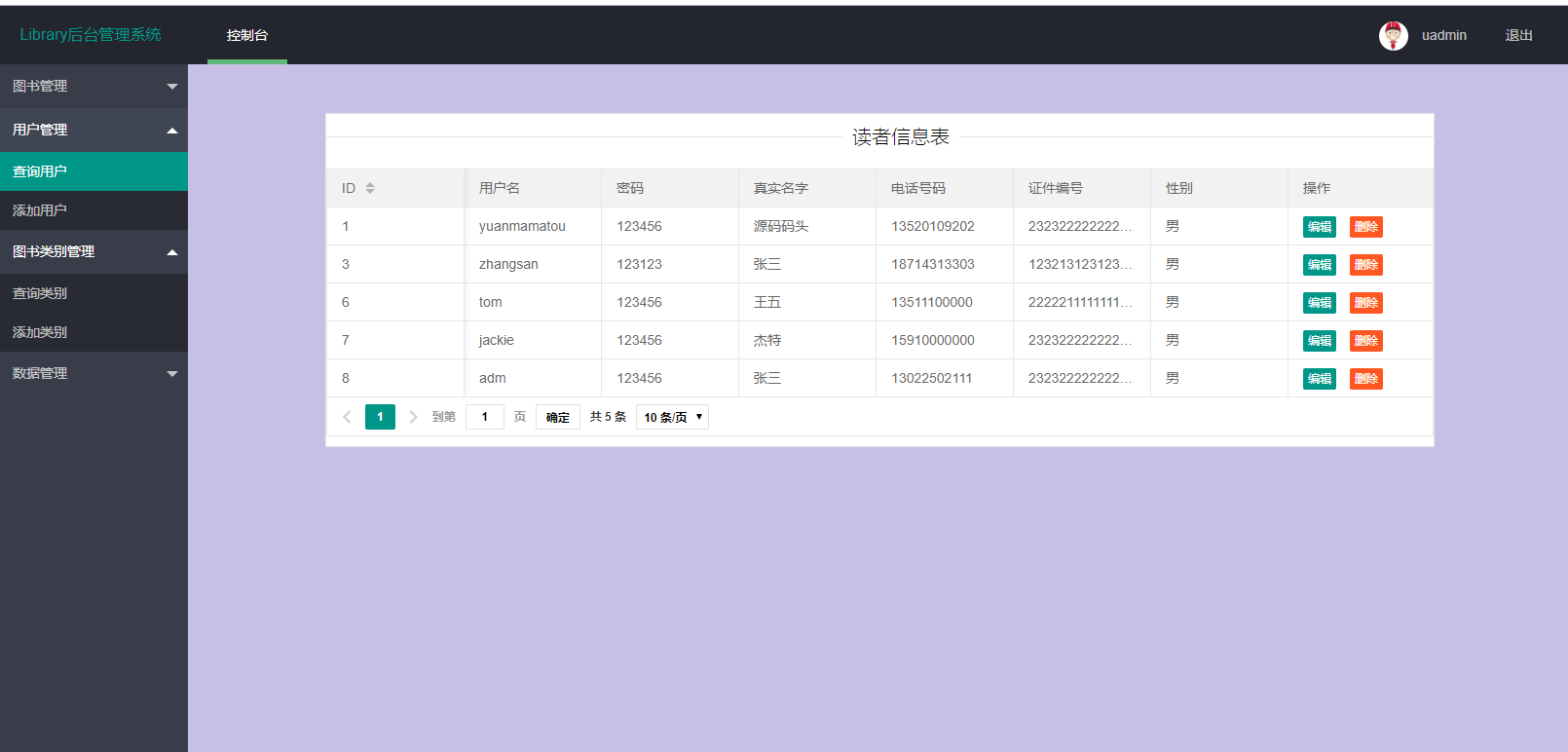The height and width of the screenshot is (752, 1568).
Task: Select 查询类别 in the sidebar
Action: pos(93,293)
